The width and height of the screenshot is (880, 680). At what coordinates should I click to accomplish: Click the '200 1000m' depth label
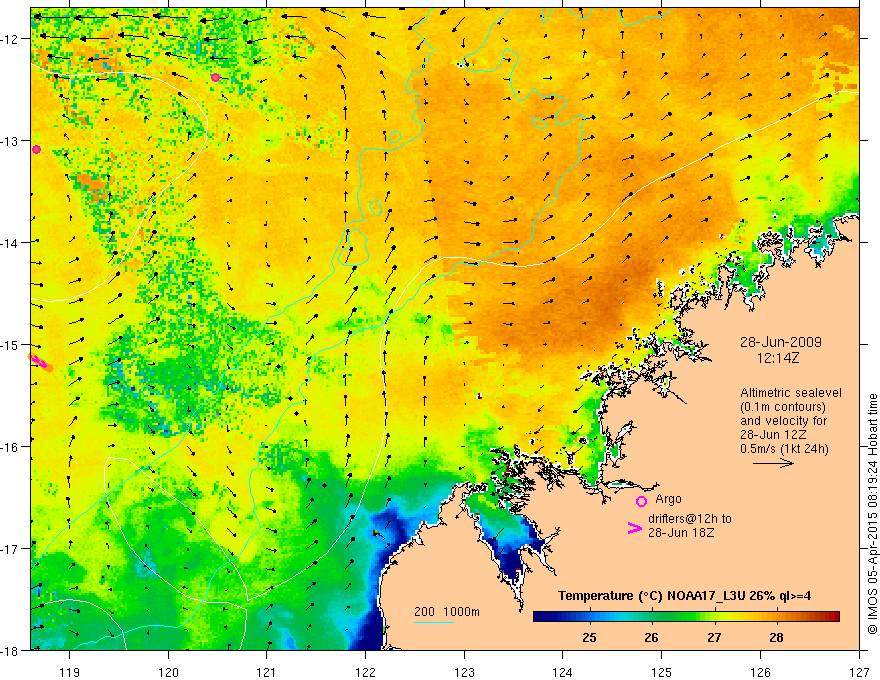[447, 612]
